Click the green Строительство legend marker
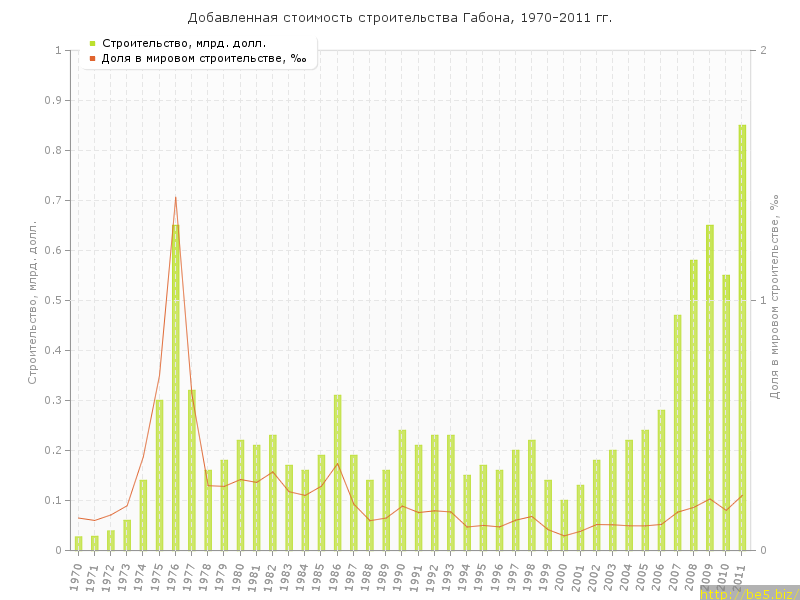This screenshot has width=800, height=600. (92, 43)
